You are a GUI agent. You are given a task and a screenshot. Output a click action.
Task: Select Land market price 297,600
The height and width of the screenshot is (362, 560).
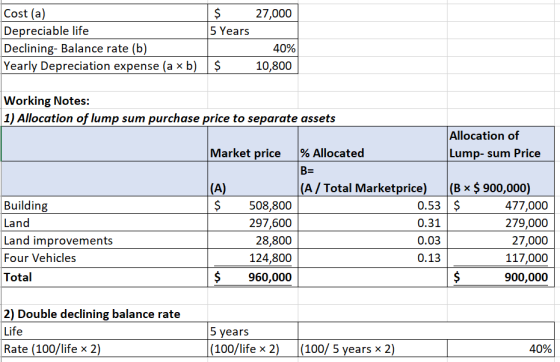point(253,223)
